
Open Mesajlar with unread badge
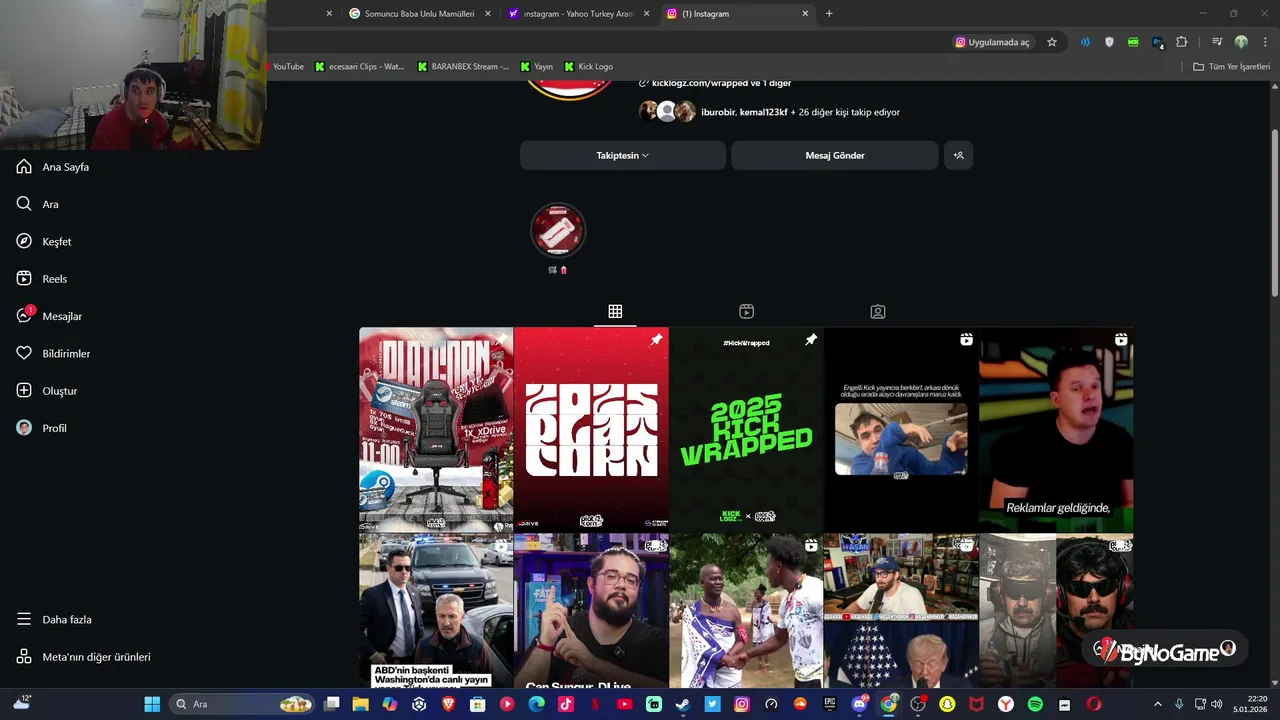pos(49,316)
